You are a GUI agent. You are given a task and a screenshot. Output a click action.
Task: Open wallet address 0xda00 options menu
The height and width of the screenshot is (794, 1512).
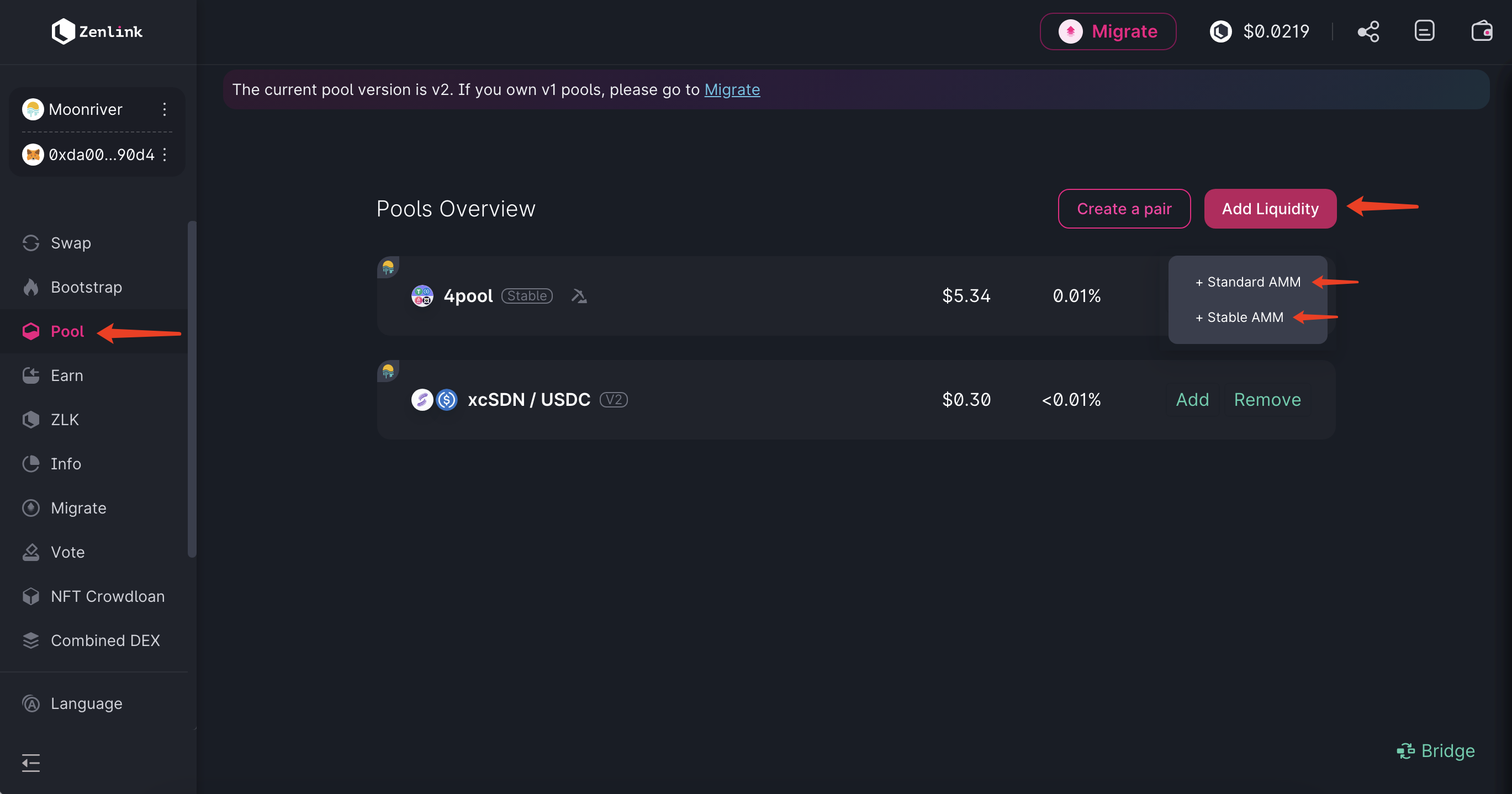pyautogui.click(x=165, y=155)
